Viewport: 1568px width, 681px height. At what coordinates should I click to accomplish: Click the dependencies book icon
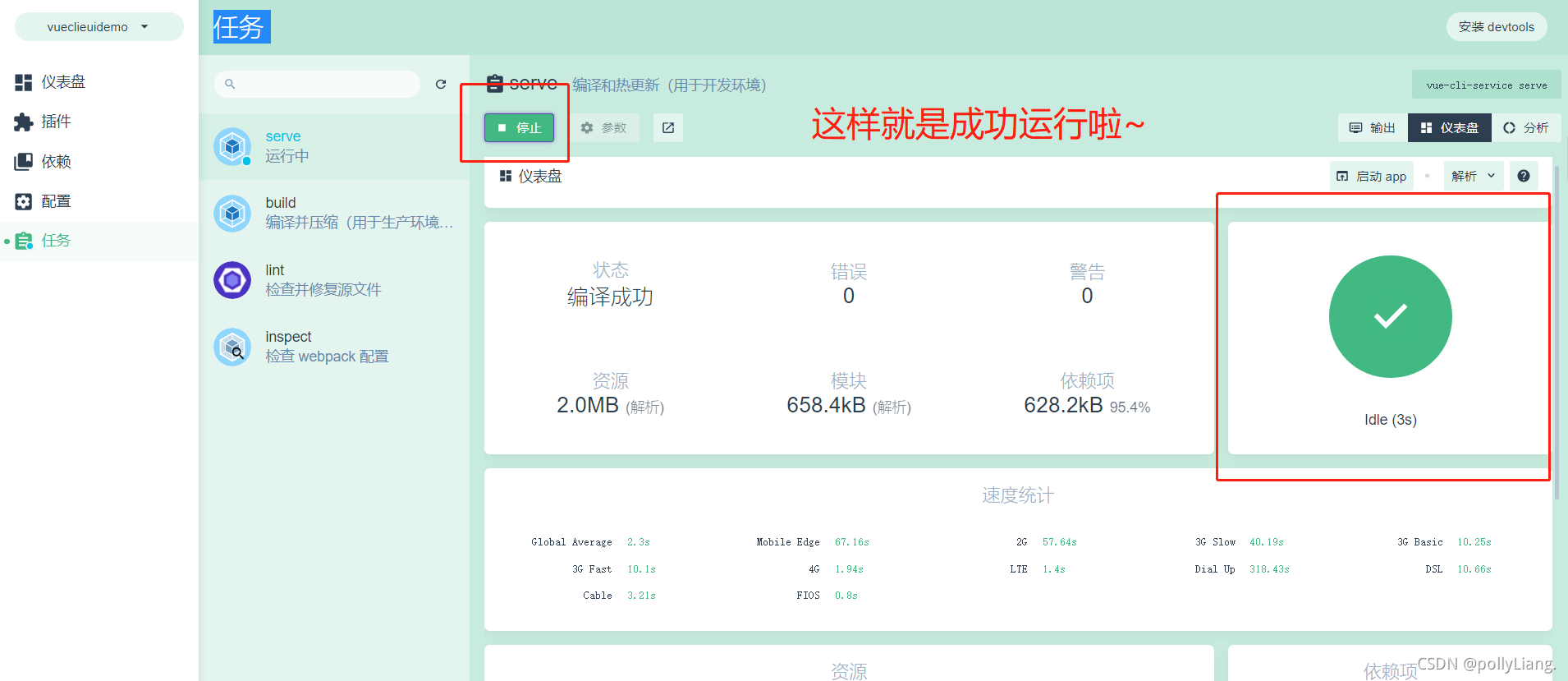point(24,162)
